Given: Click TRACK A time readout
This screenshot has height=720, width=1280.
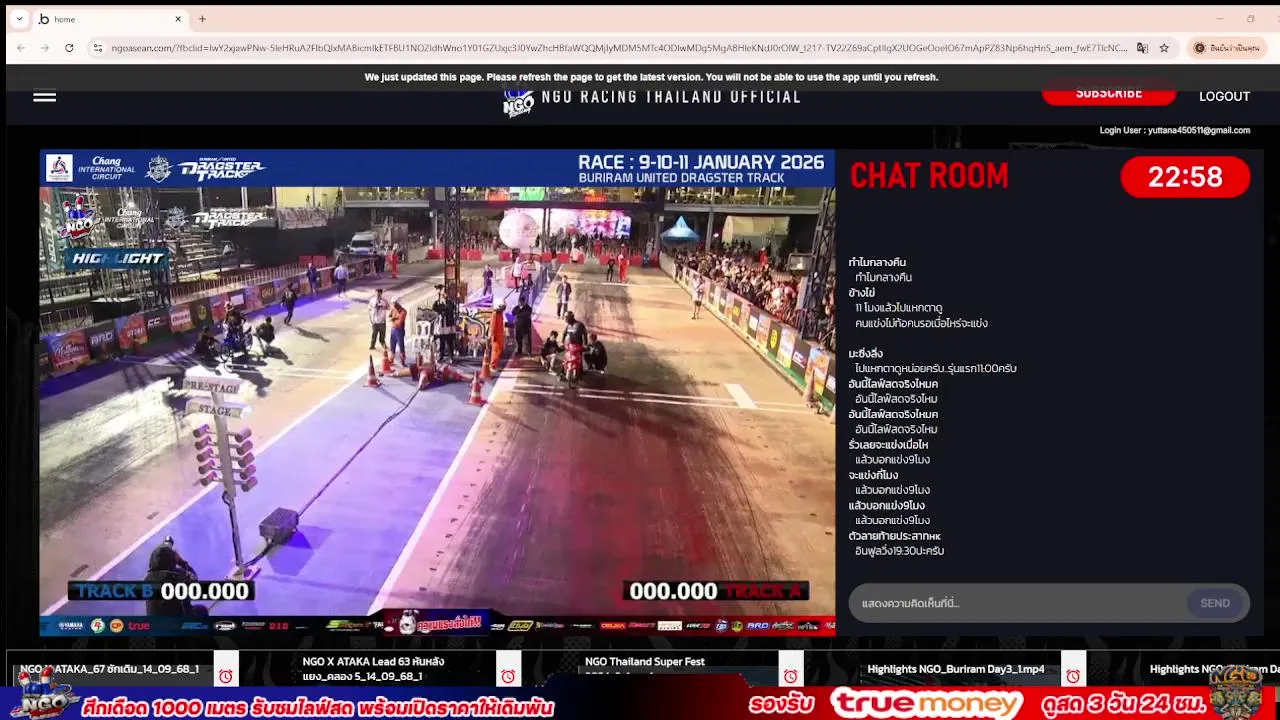Looking at the screenshot, I should [x=715, y=591].
